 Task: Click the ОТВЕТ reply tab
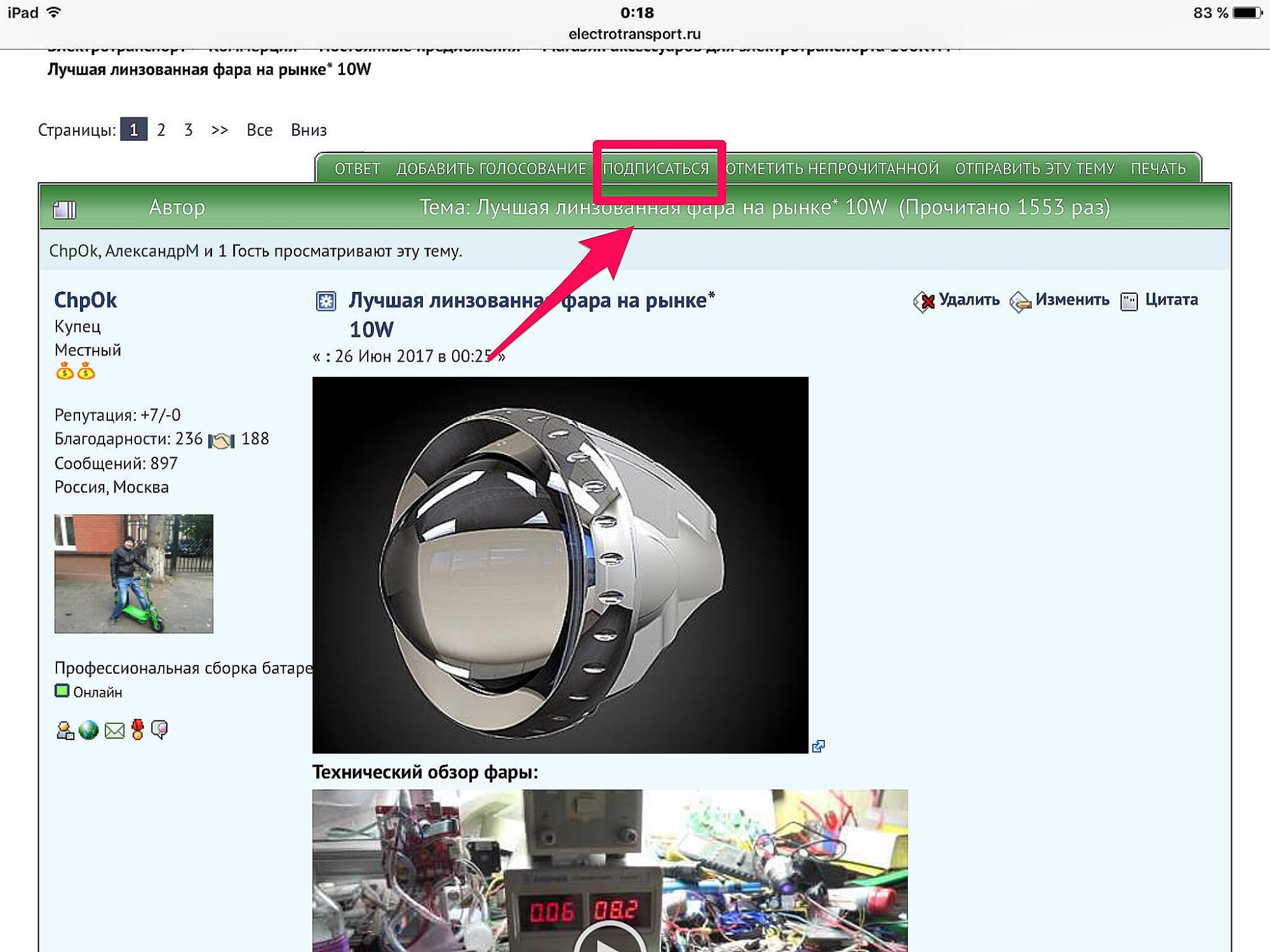357,169
